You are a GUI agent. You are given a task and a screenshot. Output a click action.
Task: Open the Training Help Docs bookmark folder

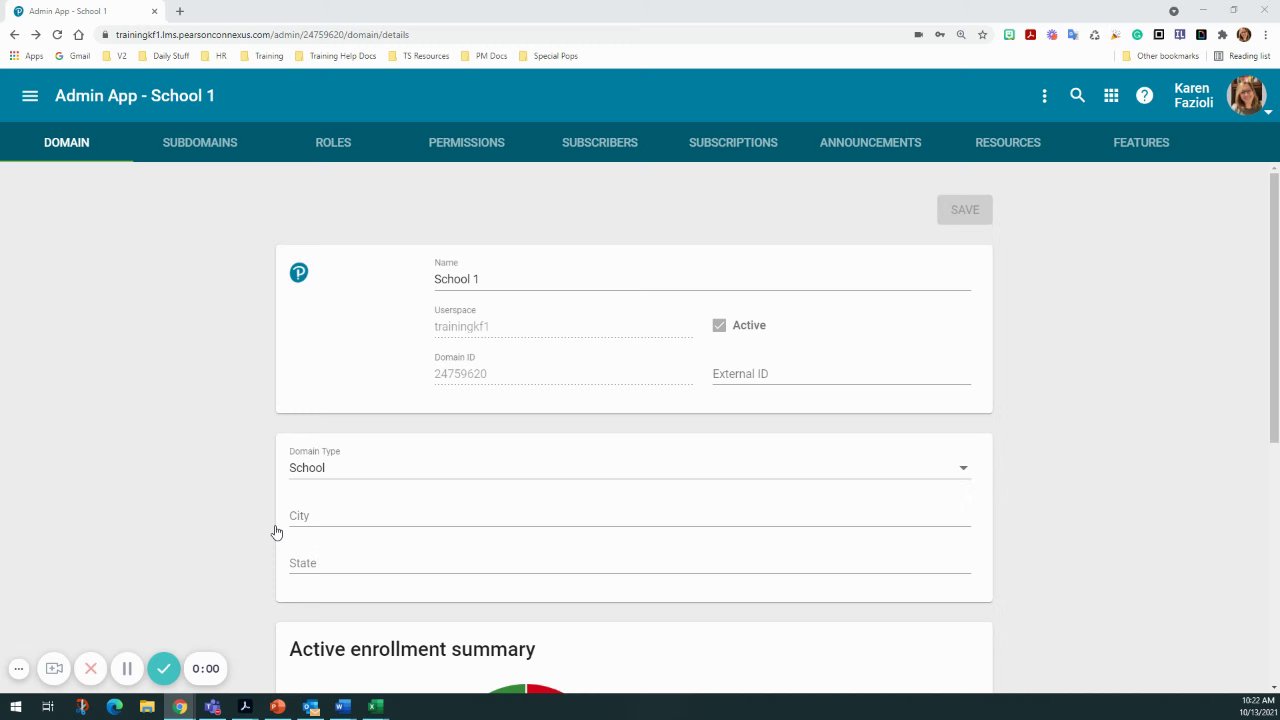[x=336, y=56]
